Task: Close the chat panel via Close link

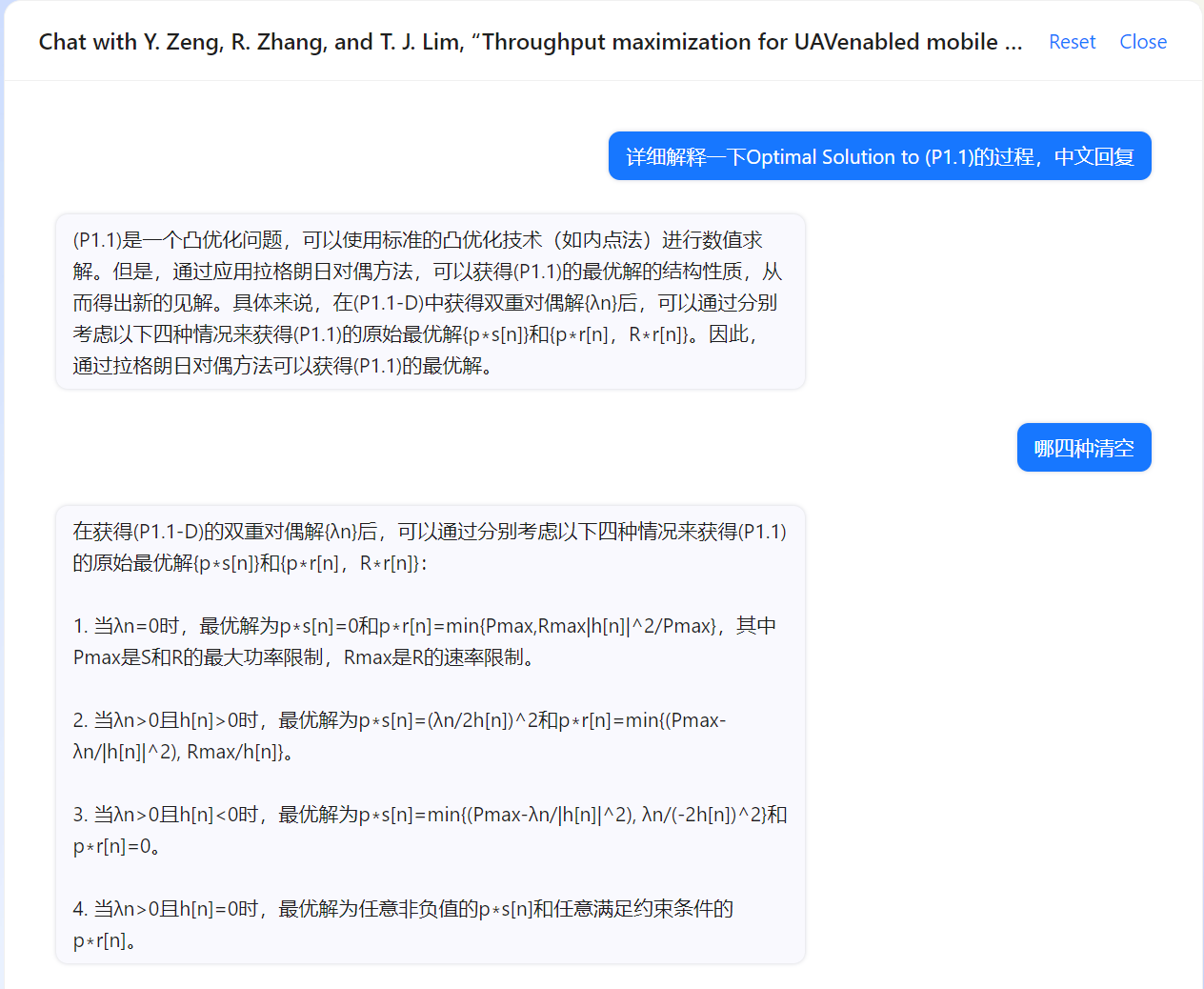Action: pyautogui.click(x=1142, y=41)
